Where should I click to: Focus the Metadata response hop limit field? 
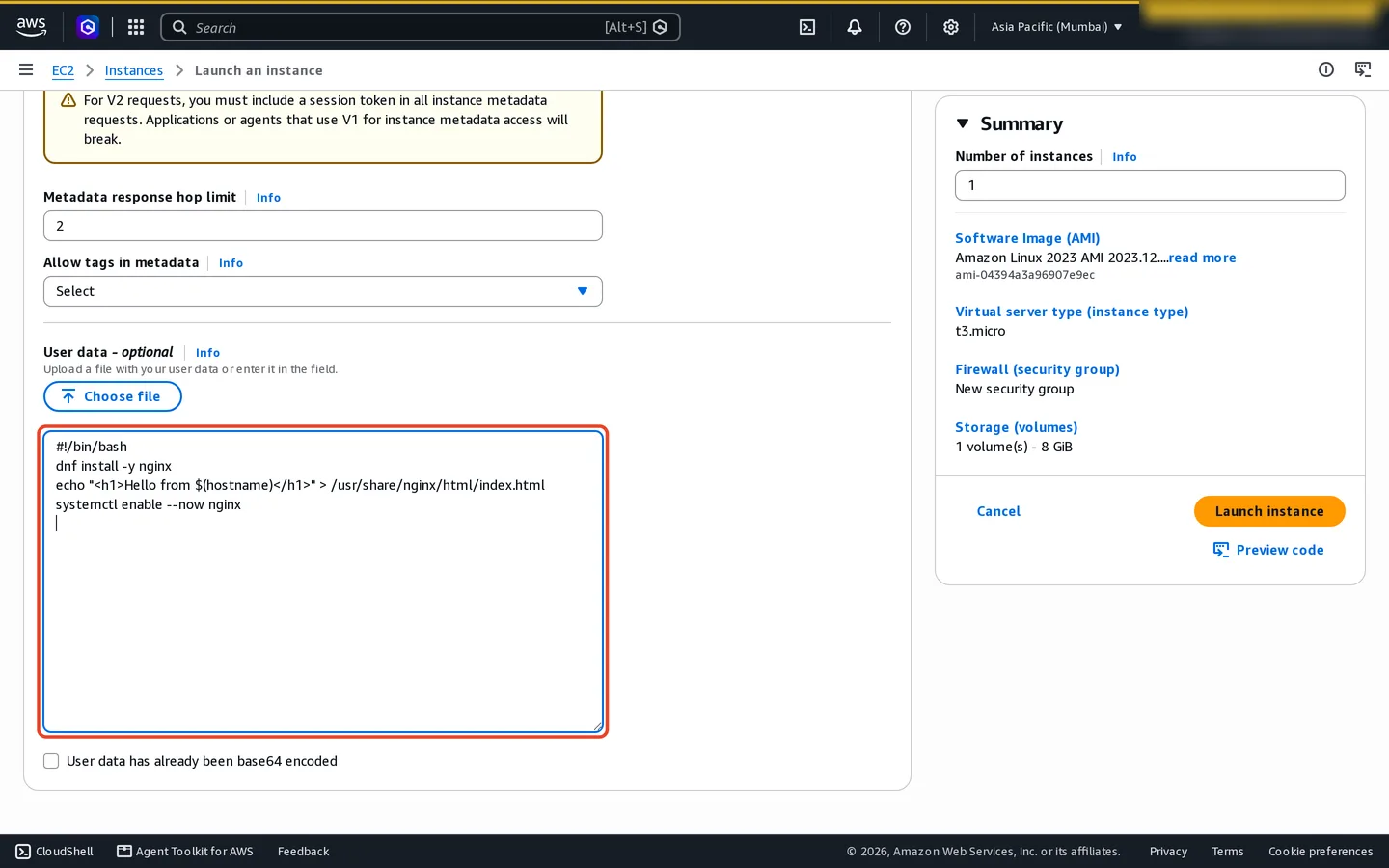click(x=323, y=226)
